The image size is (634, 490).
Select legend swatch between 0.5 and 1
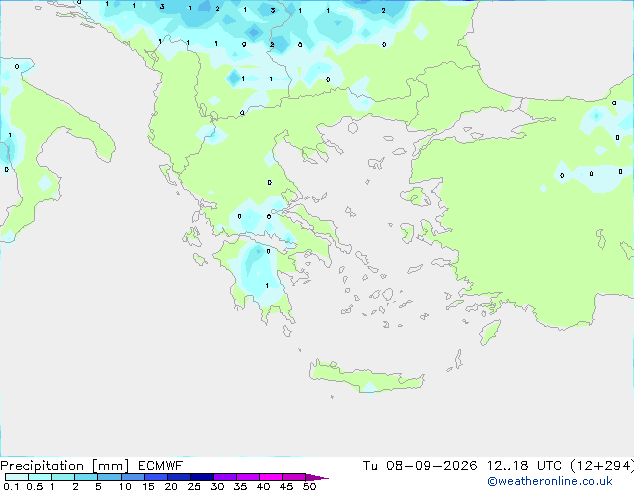[40, 477]
